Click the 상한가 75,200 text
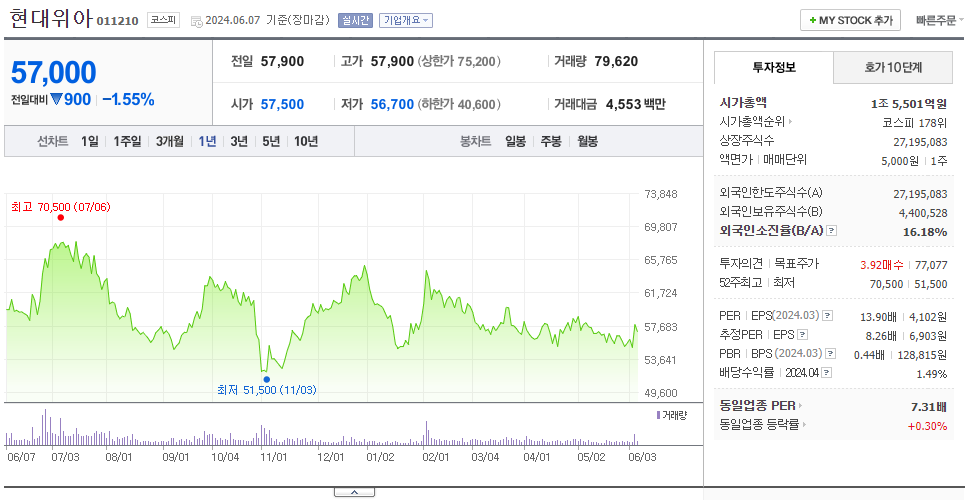 click(x=459, y=62)
